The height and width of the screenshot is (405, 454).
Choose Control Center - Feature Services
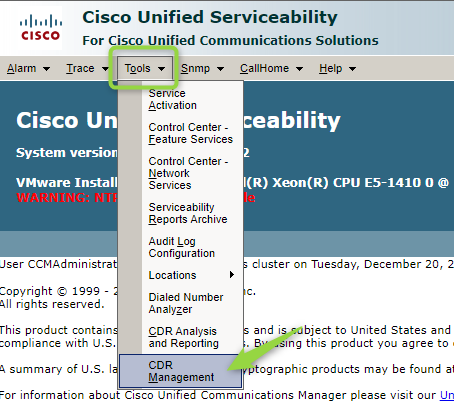point(191,133)
